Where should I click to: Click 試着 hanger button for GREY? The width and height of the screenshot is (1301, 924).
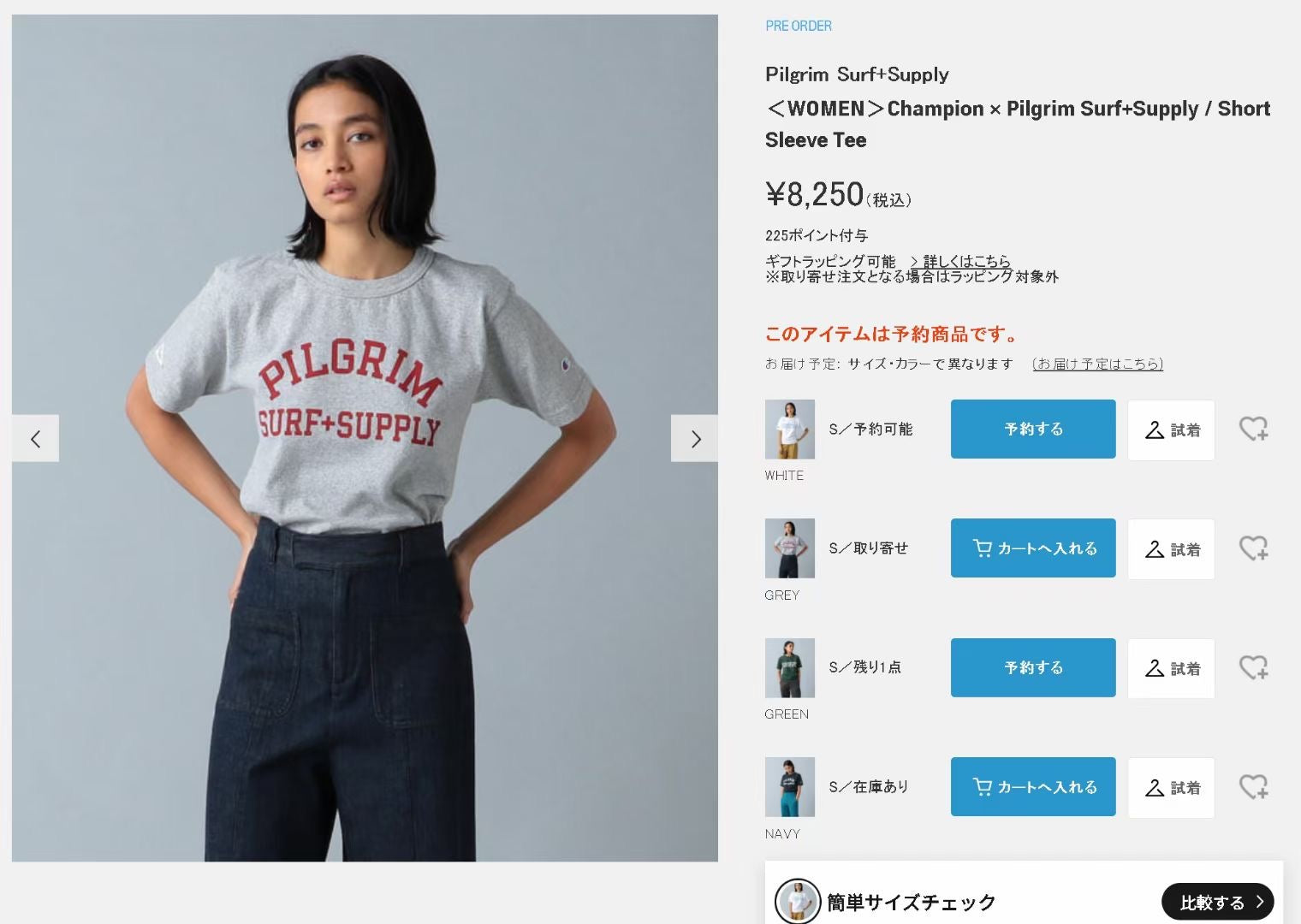click(1171, 549)
